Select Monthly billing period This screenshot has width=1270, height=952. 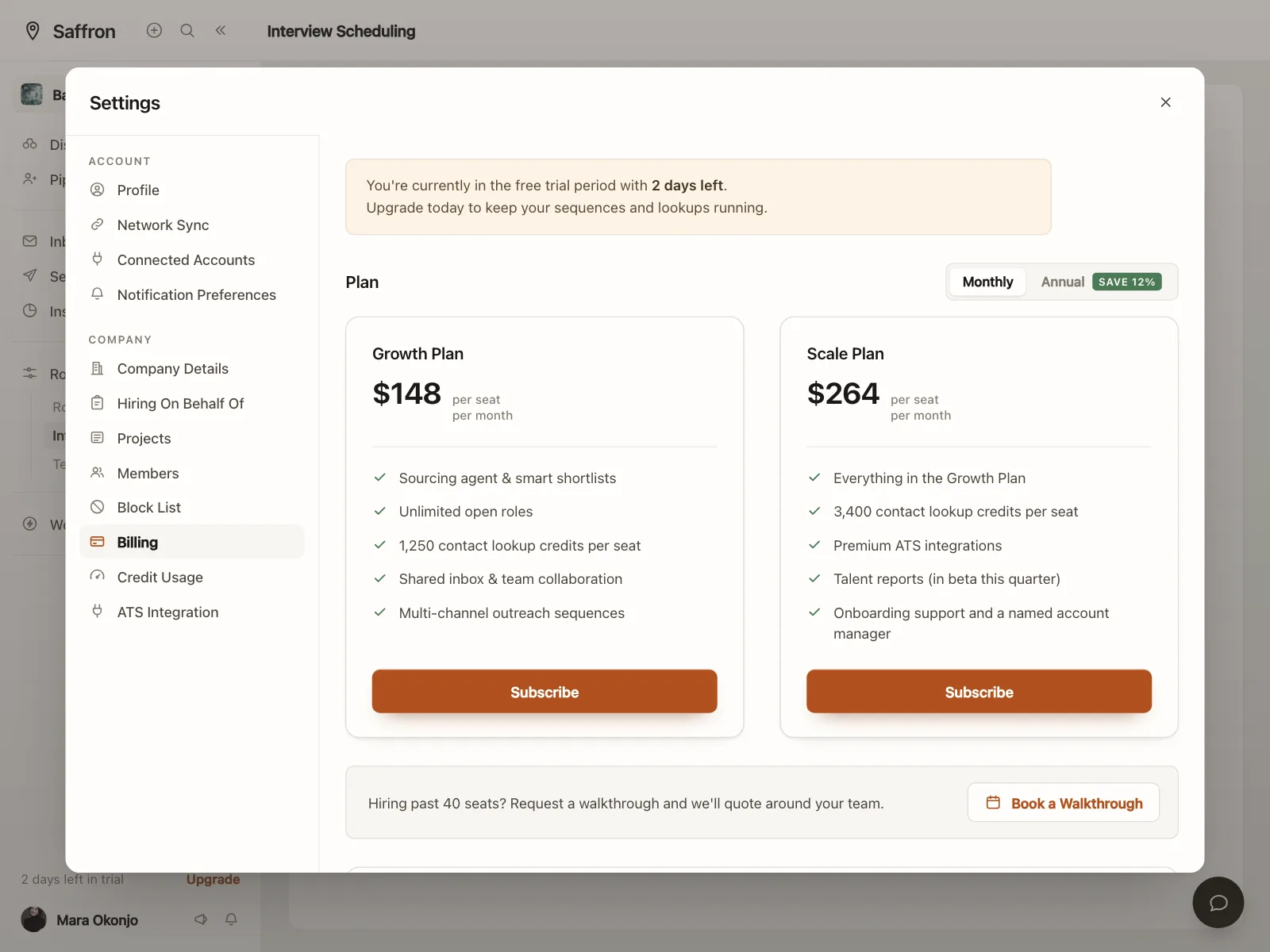[x=987, y=282]
